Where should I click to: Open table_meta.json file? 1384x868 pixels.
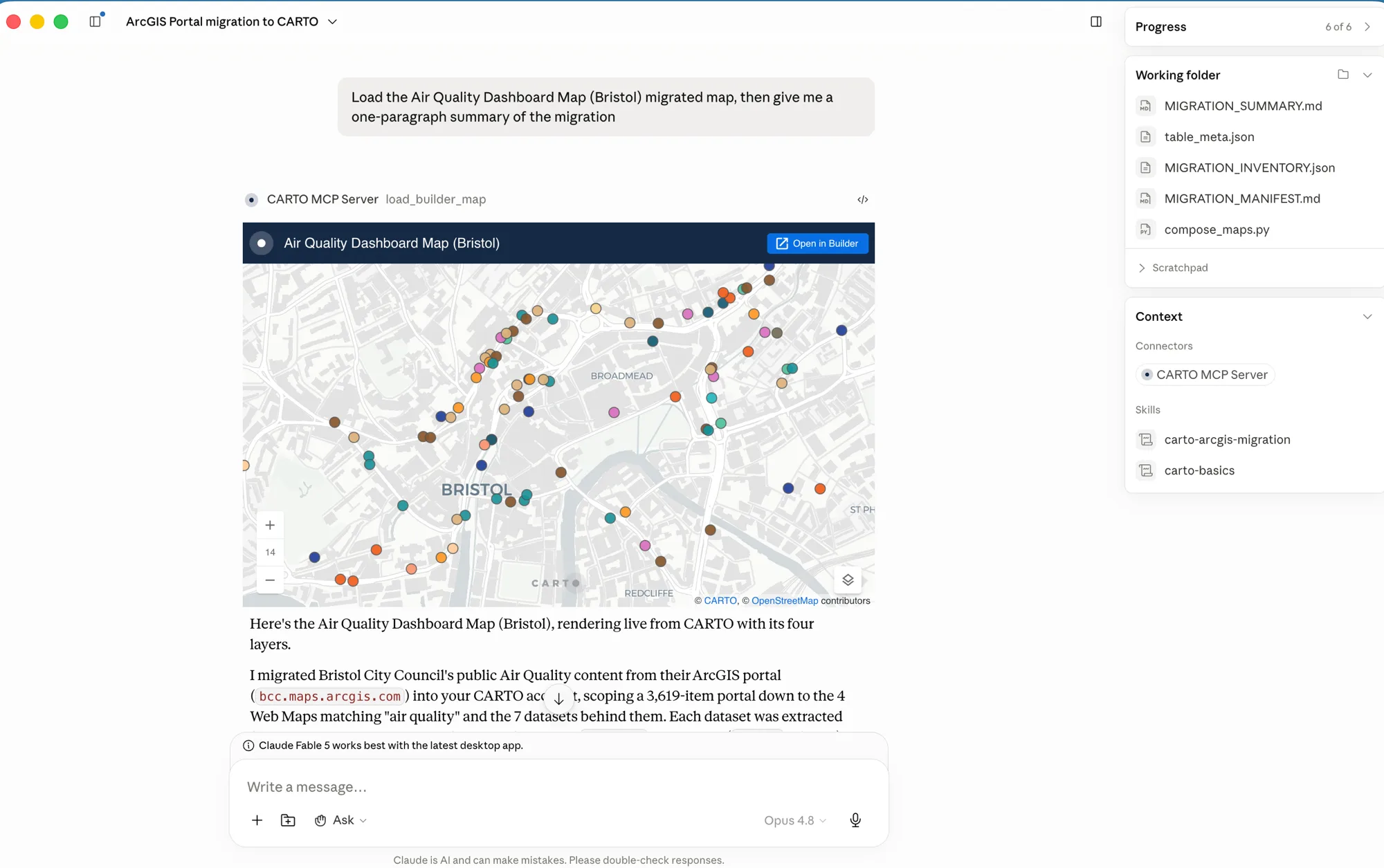pyautogui.click(x=1209, y=137)
